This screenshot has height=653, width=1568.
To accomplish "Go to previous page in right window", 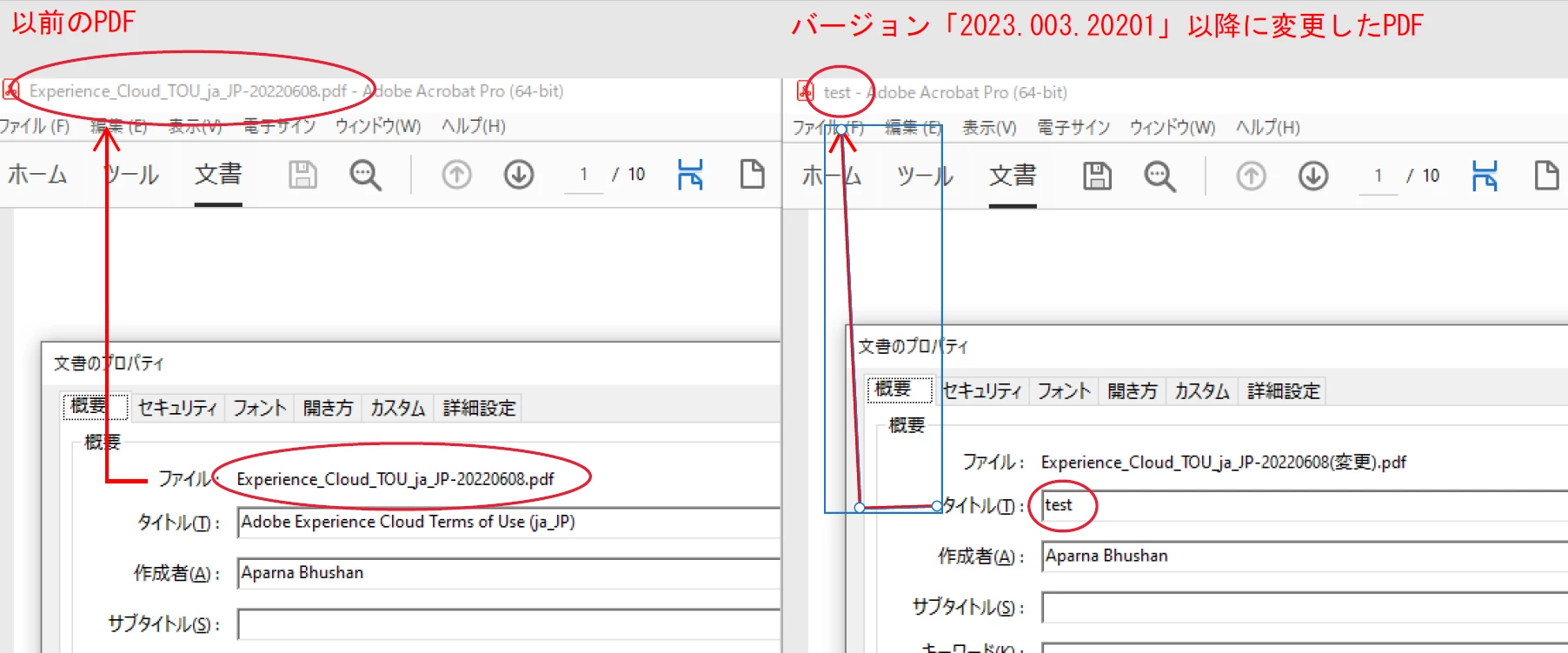I will coord(1251,177).
